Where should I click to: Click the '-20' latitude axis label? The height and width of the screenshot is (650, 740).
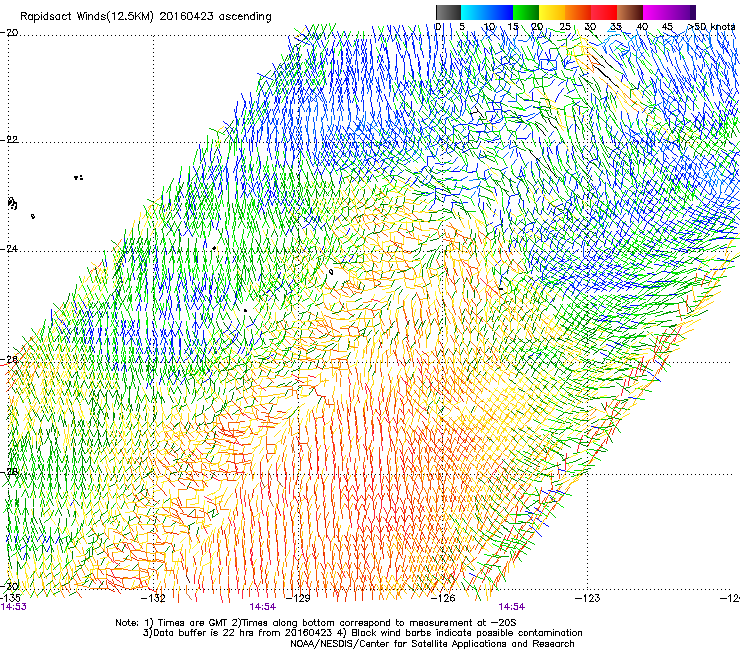[x=10, y=33]
